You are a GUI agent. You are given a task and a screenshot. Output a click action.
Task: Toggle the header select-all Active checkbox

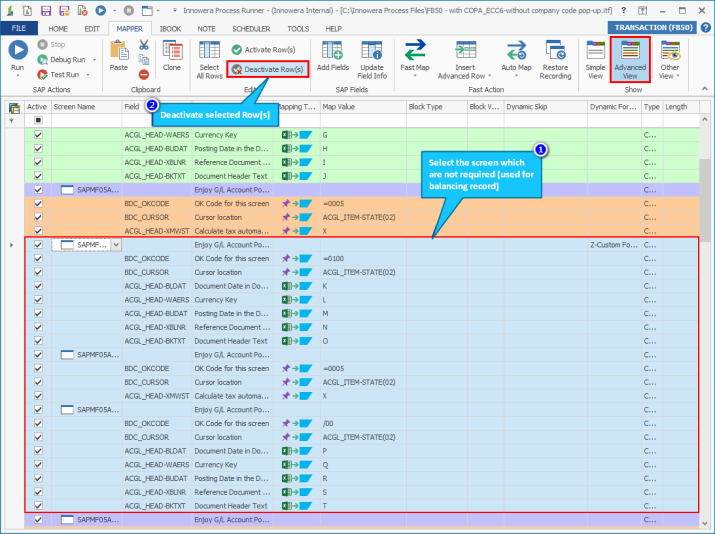tap(38, 120)
